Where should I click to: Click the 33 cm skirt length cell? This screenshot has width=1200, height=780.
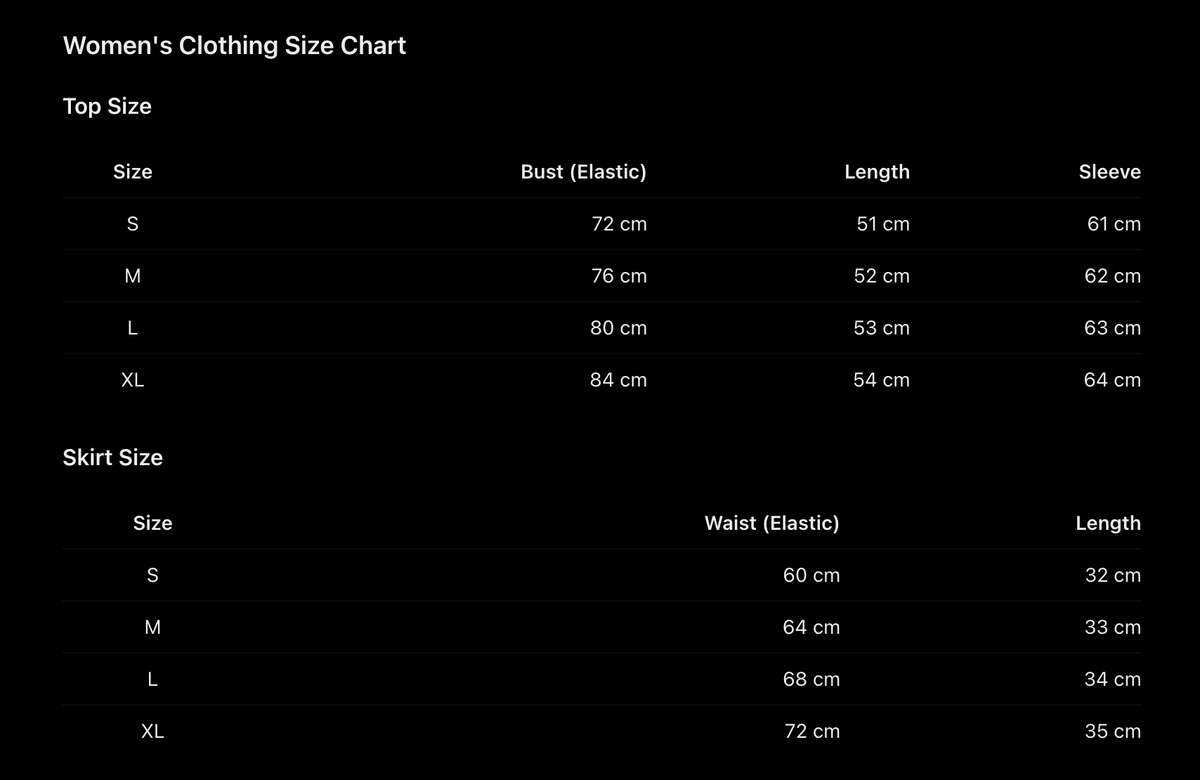point(1113,627)
